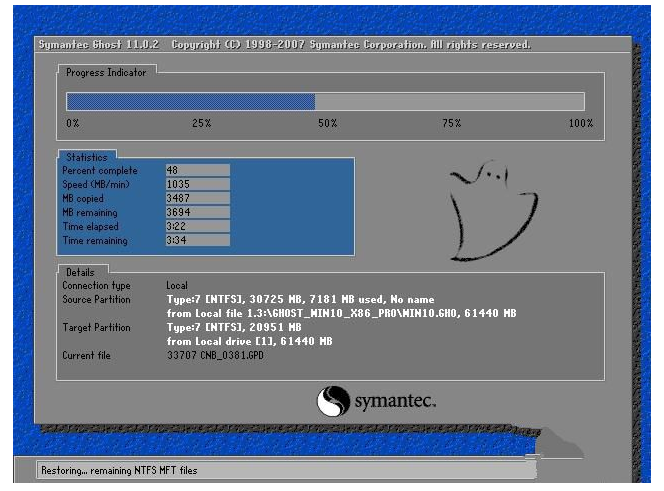Click the Progress Indicator group label

[105, 73]
